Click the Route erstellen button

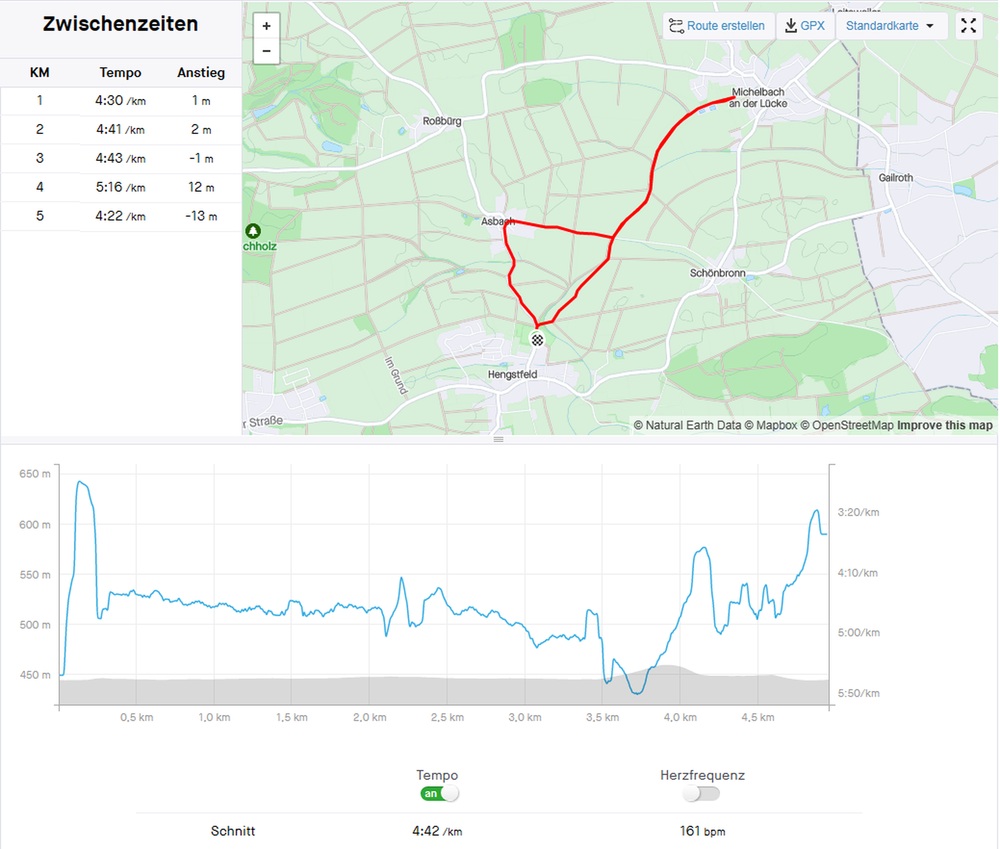717,26
